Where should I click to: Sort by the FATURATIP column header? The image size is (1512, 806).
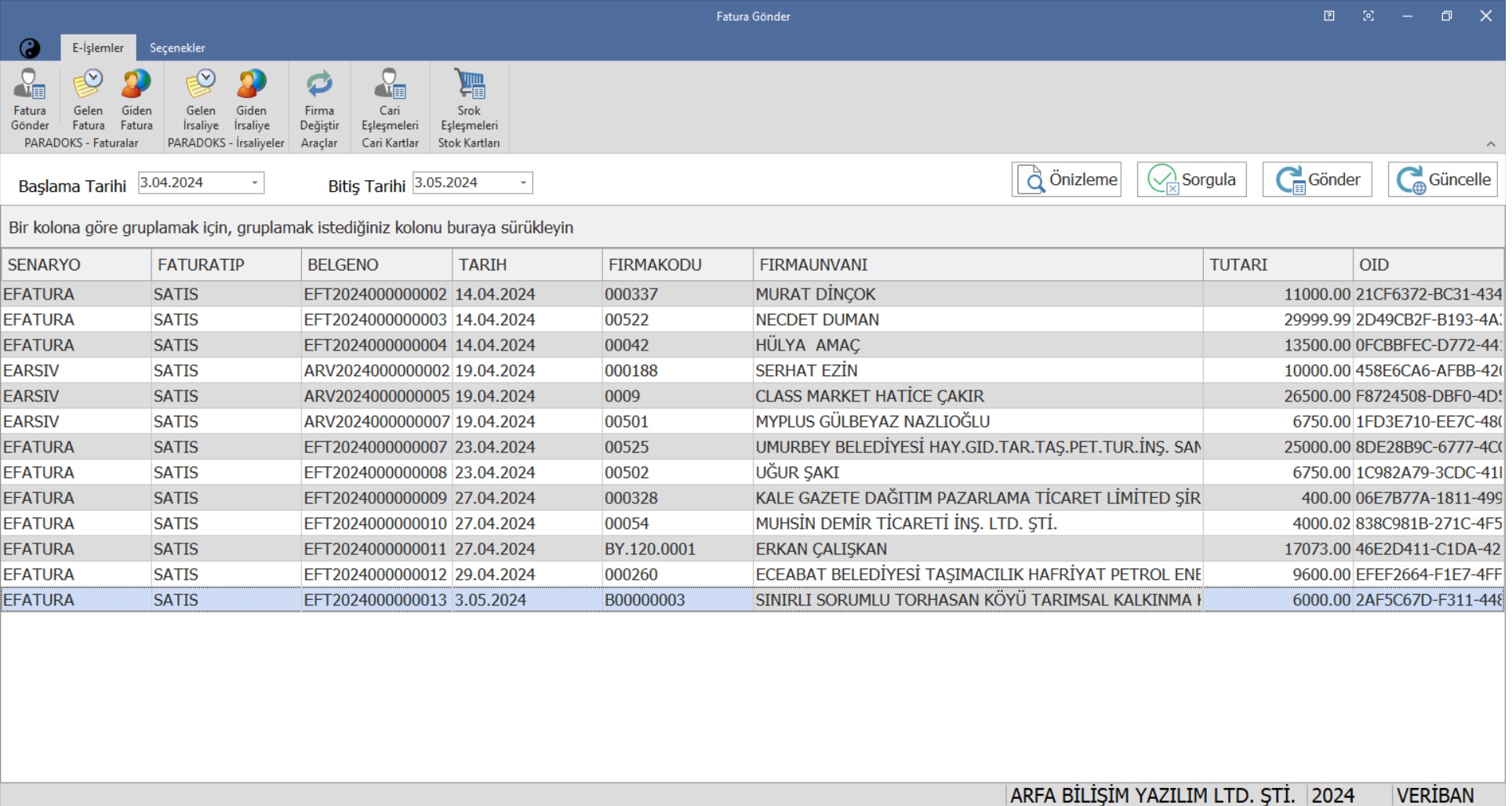point(226,265)
